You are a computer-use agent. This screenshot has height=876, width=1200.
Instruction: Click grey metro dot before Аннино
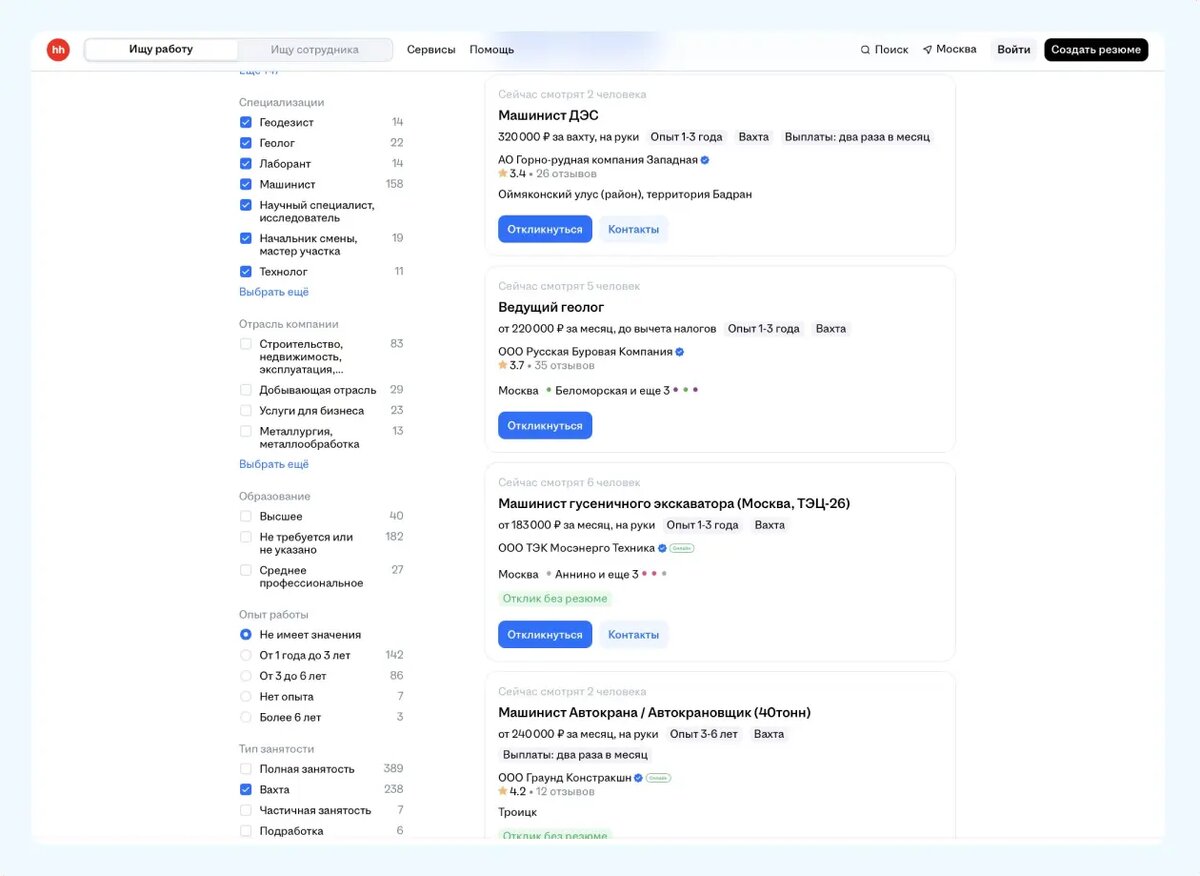(549, 574)
